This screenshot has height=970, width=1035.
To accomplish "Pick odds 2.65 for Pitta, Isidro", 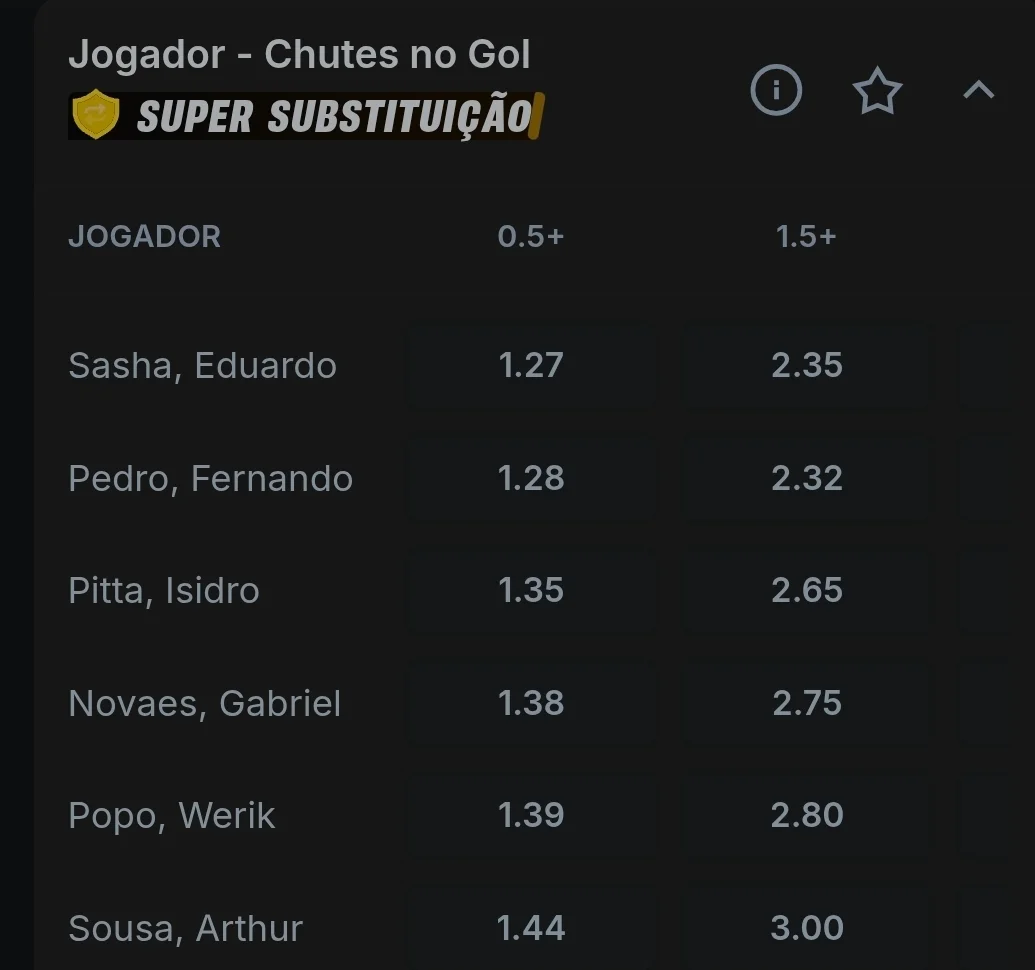I will (x=806, y=590).
